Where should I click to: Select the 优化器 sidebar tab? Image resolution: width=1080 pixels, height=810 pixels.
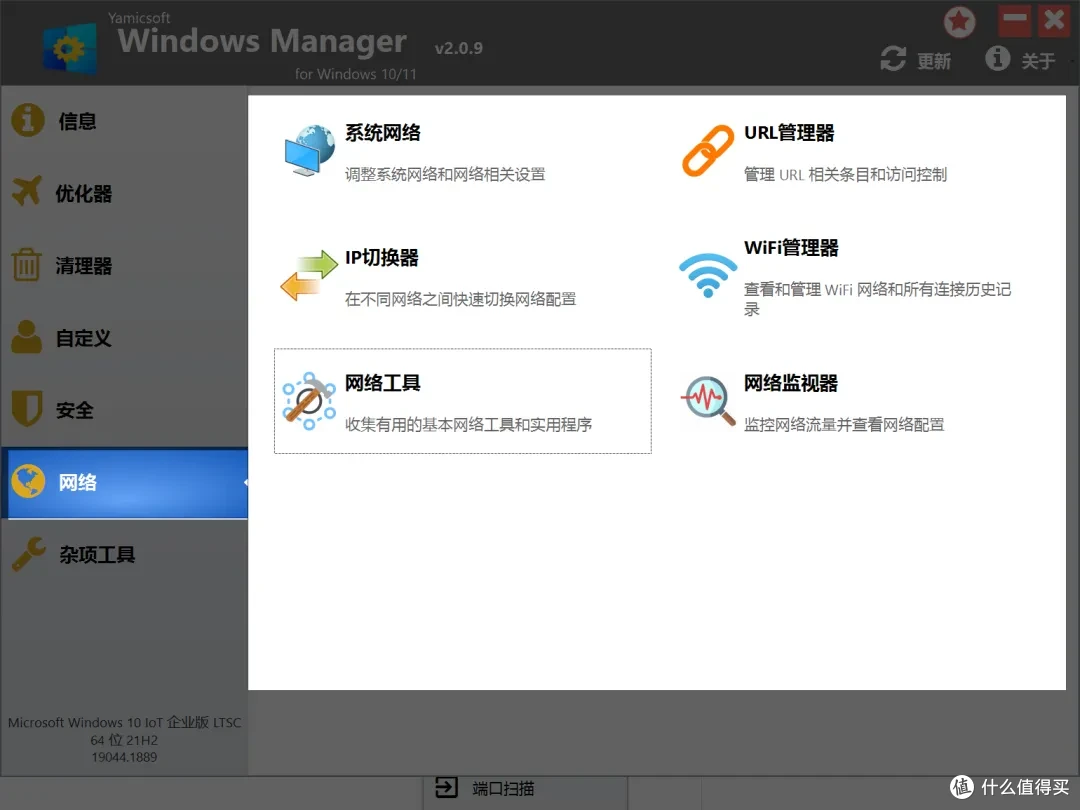[124, 193]
